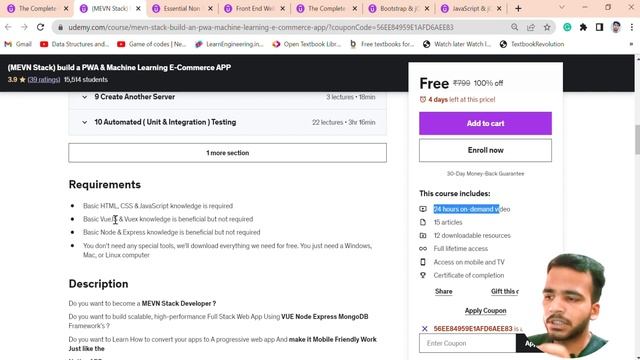Open the LearnEngineering.in bookmark
The image size is (640, 360).
pyautogui.click(x=229, y=44)
